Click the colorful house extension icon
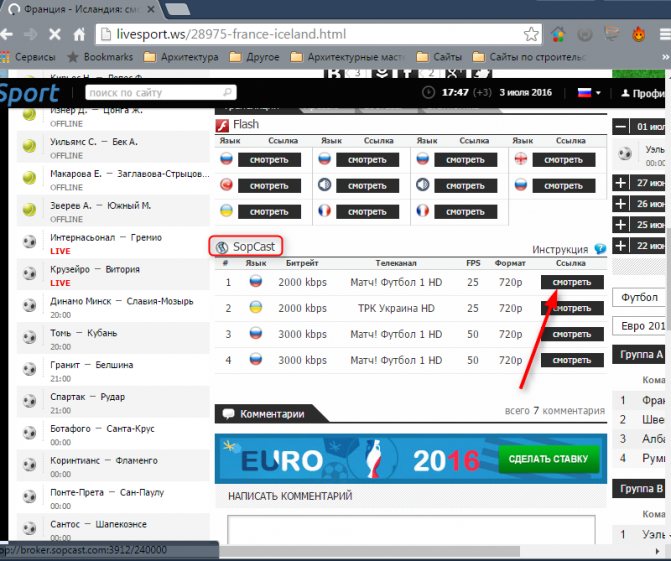Screen dimensions: 671x561 558,34
